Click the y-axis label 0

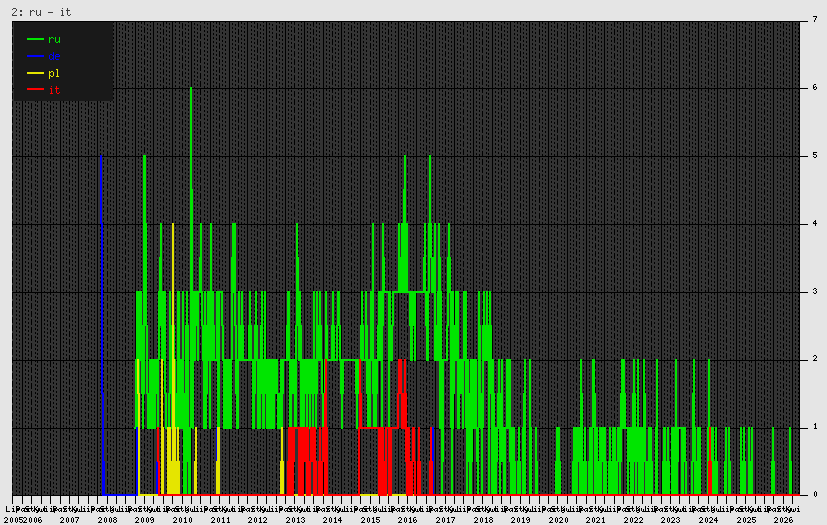[x=815, y=494]
